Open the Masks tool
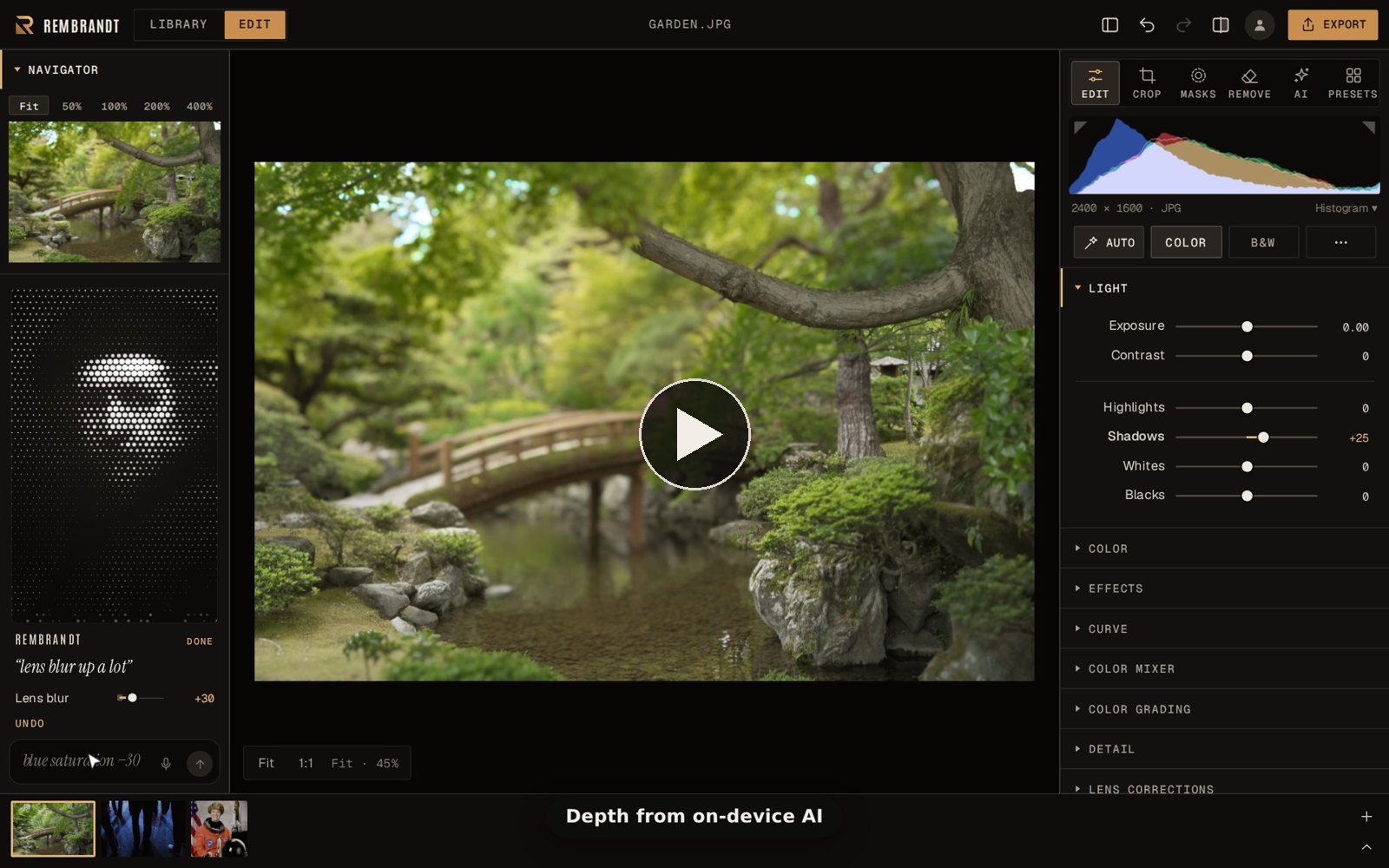The image size is (1389, 868). click(x=1198, y=82)
